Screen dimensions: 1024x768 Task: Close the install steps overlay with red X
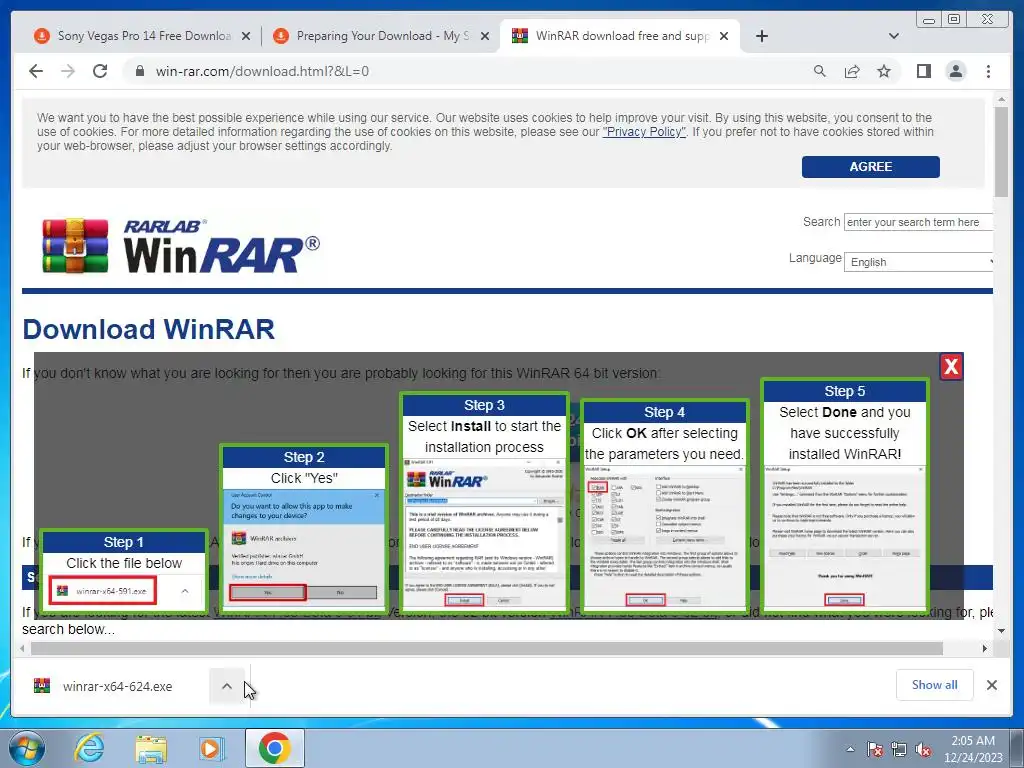coord(951,366)
